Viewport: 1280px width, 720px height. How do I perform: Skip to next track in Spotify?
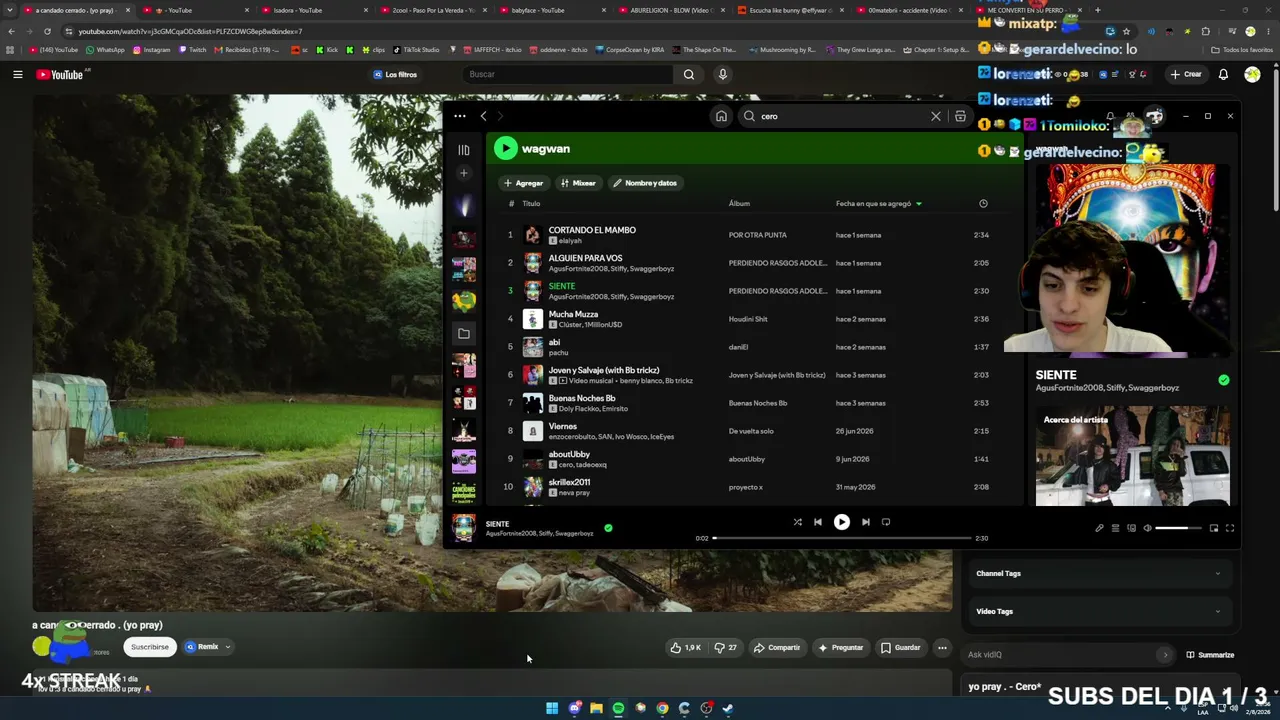click(x=866, y=522)
